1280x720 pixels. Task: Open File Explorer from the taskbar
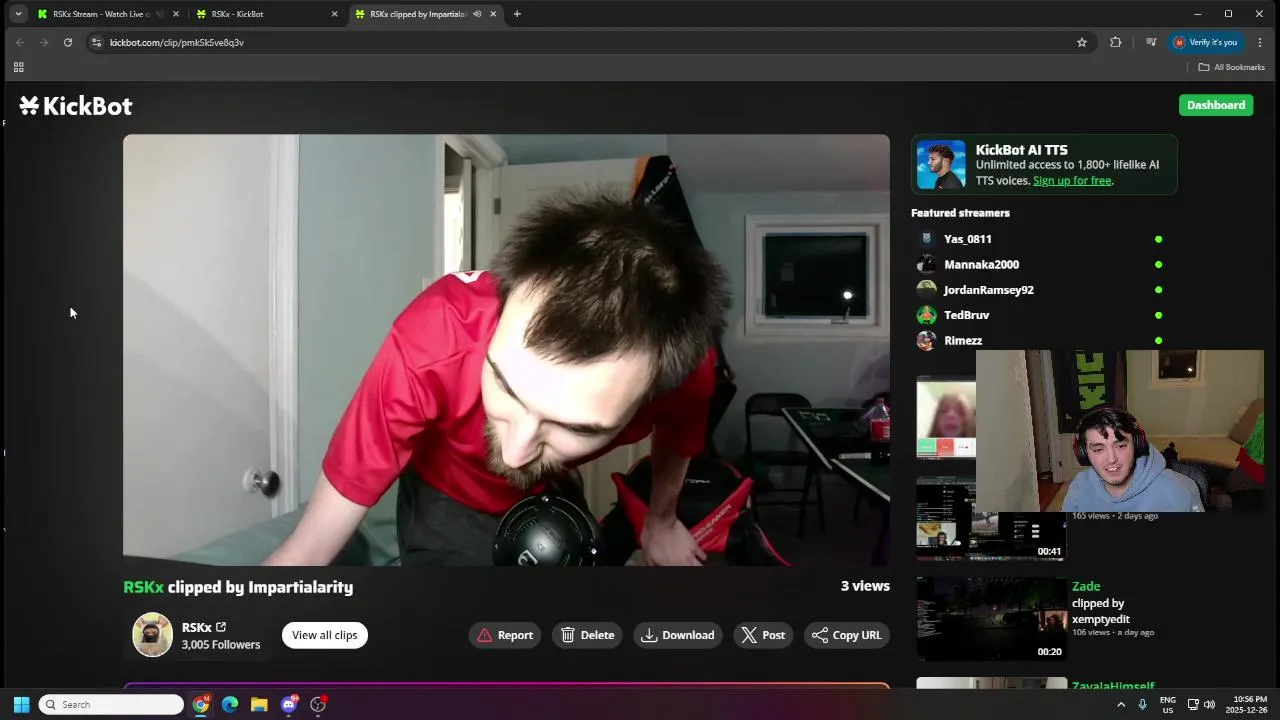coord(259,704)
